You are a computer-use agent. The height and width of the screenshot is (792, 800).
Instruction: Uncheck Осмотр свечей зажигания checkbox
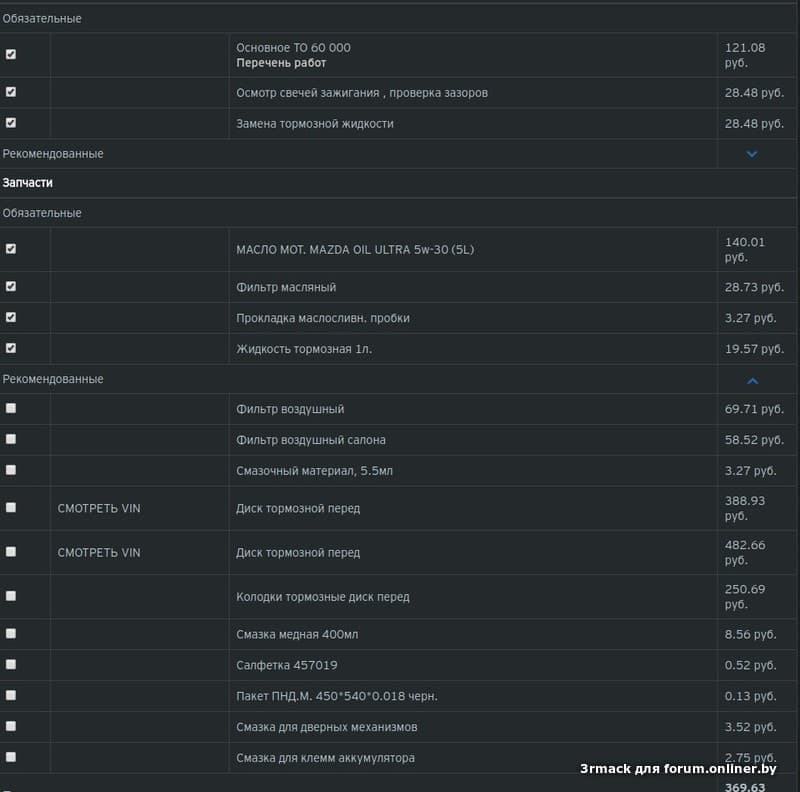pos(11,92)
